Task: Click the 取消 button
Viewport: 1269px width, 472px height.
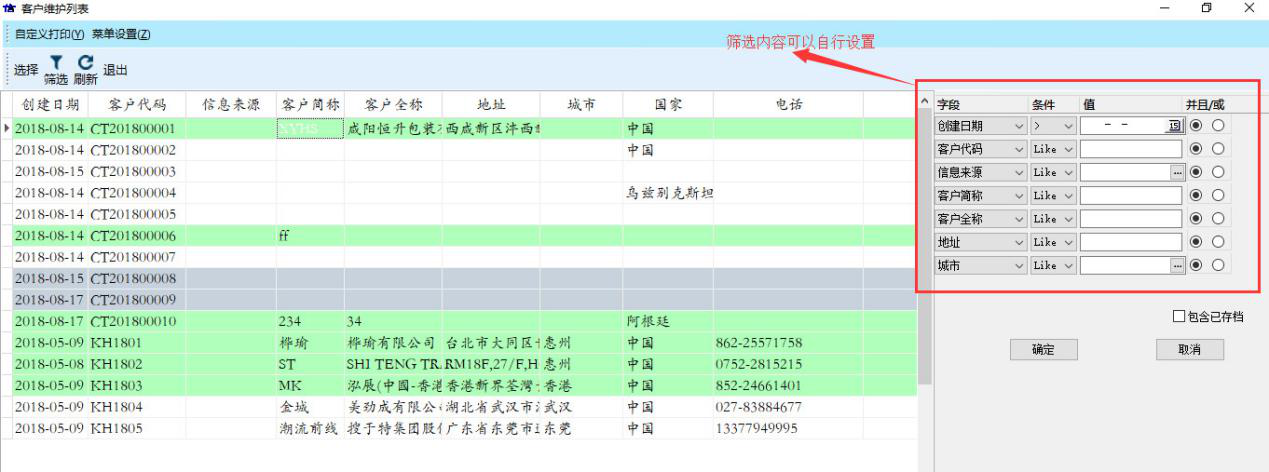Action: pyautogui.click(x=1189, y=349)
